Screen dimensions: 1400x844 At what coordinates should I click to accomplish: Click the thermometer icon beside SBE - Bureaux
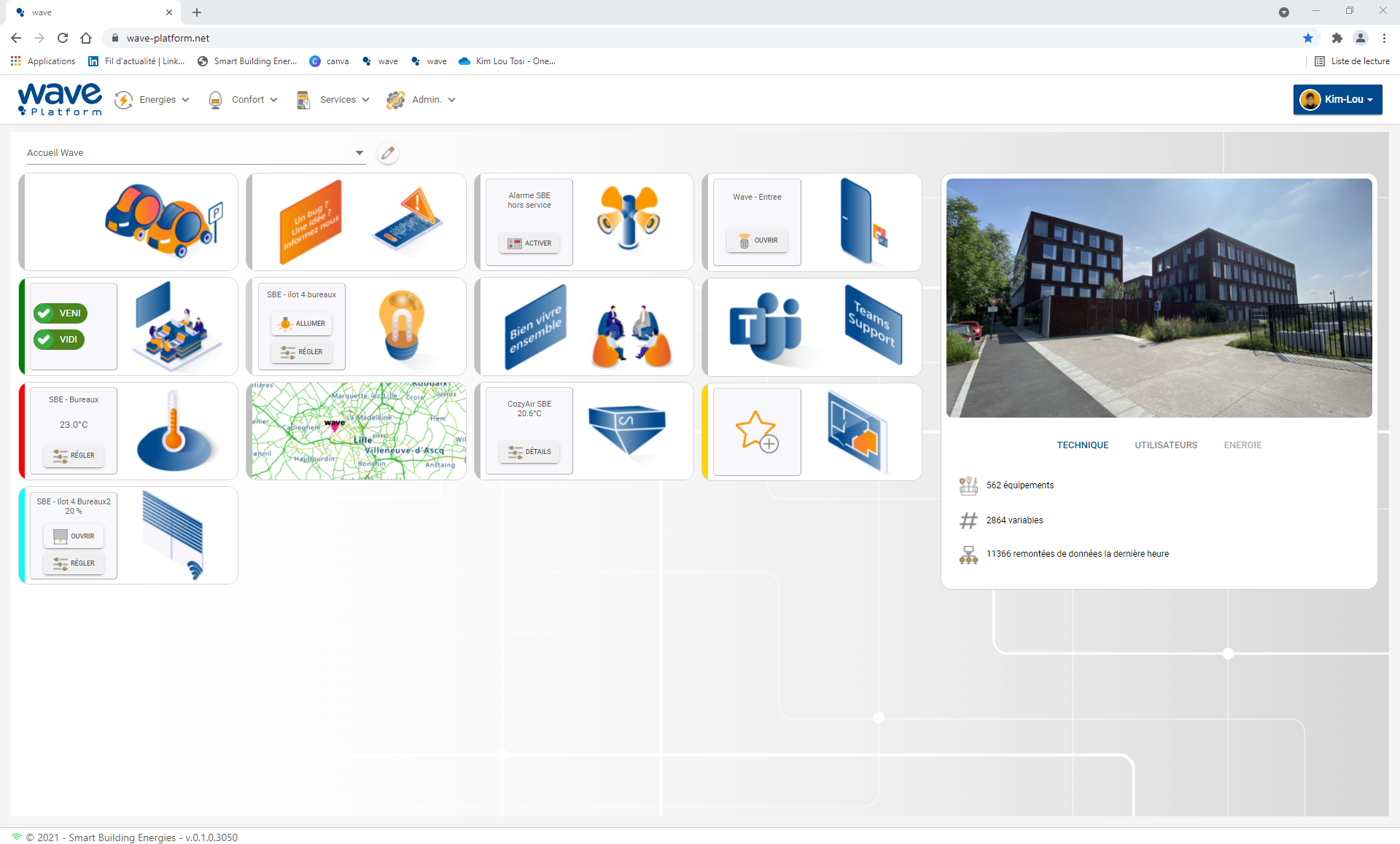tap(177, 431)
